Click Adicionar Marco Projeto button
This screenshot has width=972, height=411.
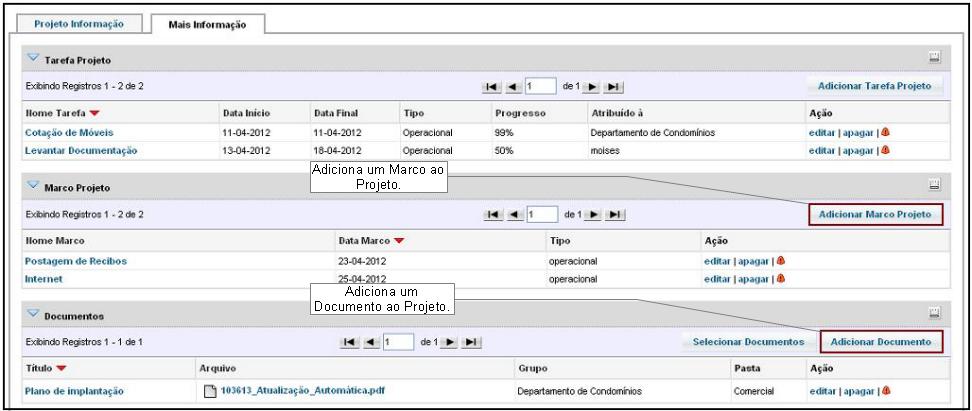pos(875,214)
